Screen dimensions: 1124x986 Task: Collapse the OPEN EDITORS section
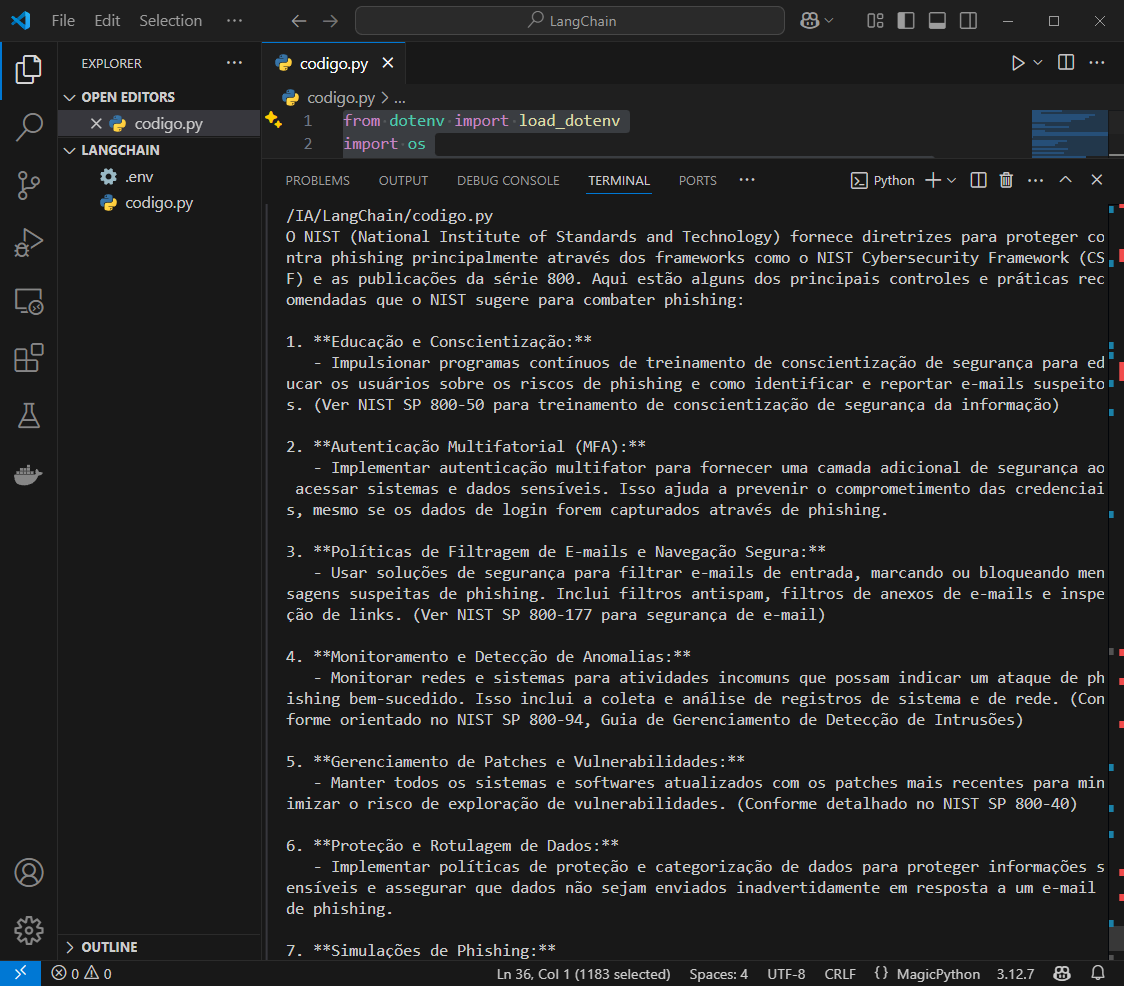point(70,97)
